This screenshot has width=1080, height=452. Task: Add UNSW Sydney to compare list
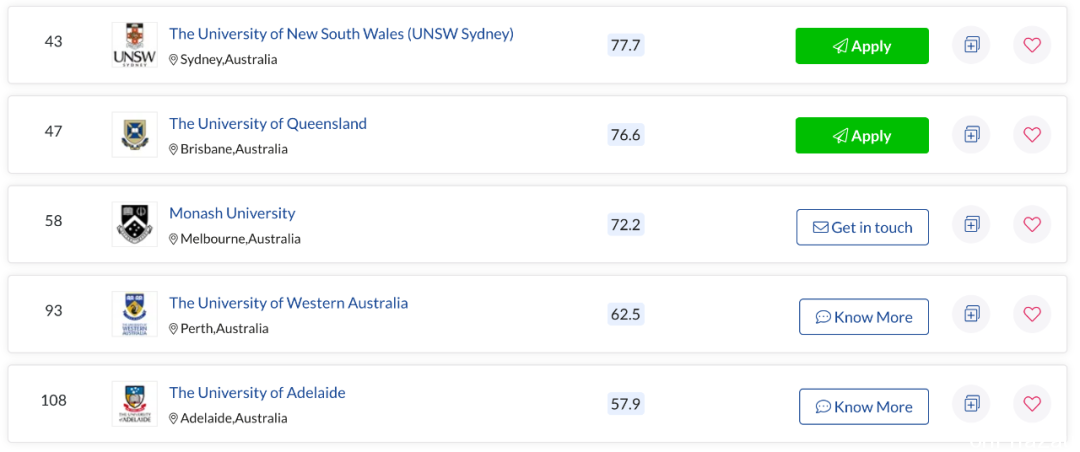point(971,45)
